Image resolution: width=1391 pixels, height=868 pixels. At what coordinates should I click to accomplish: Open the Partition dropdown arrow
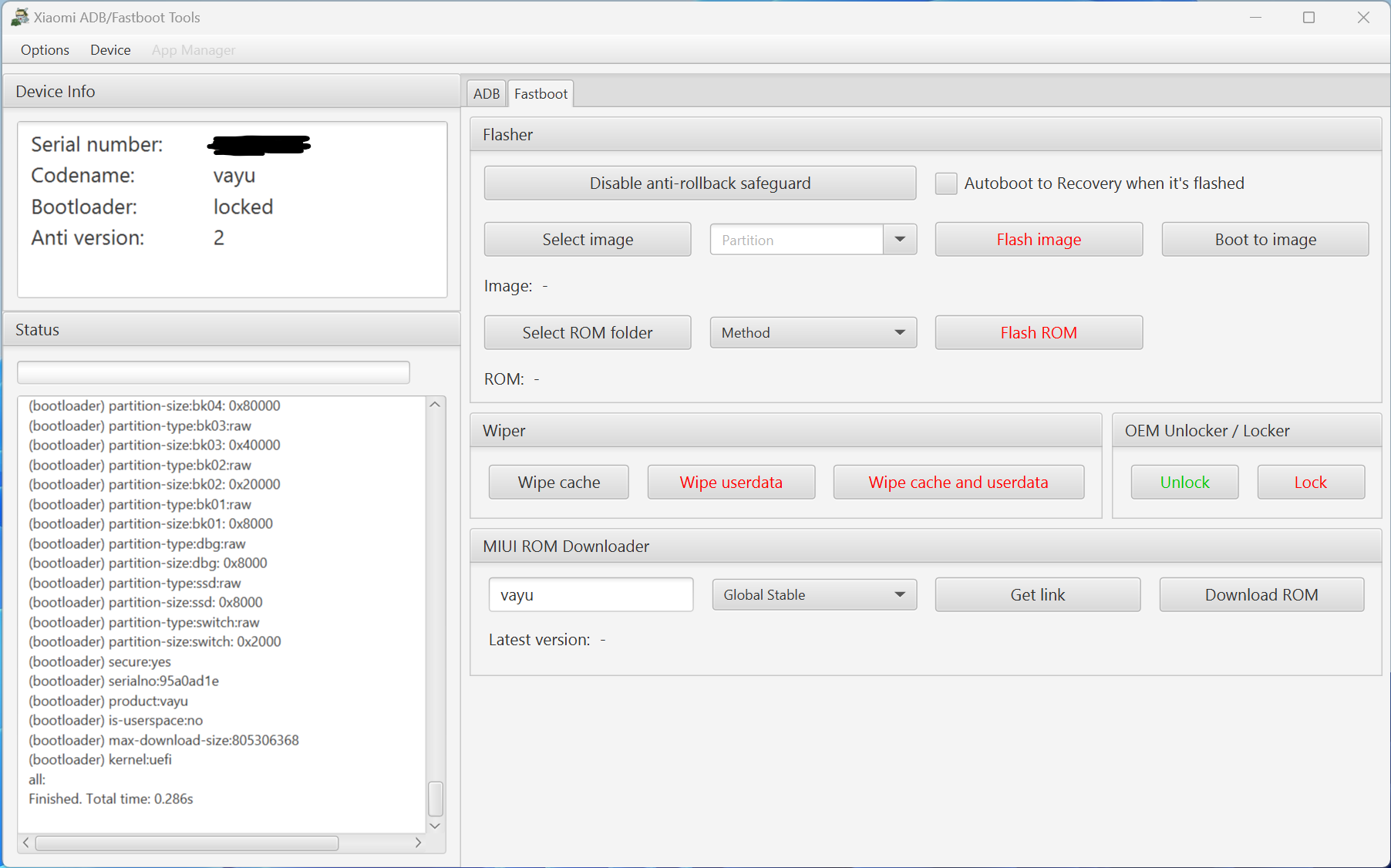[x=900, y=240]
